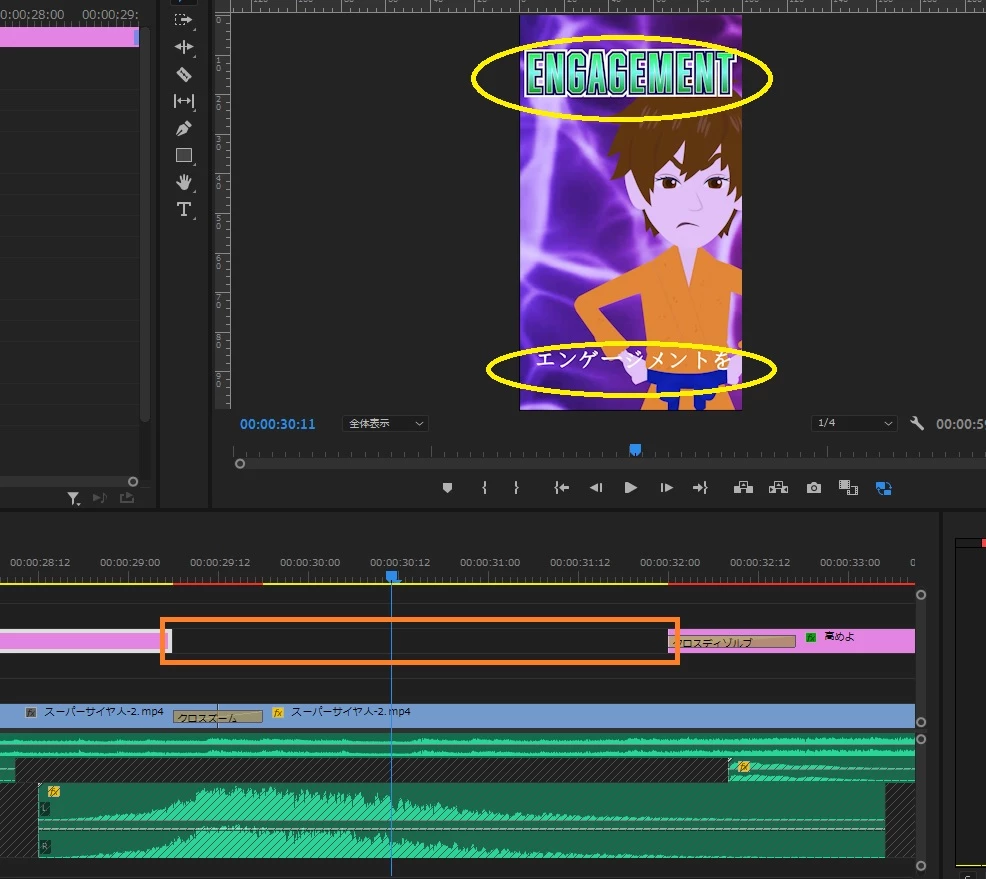Open the wrench settings menu
986x879 pixels.
point(917,424)
